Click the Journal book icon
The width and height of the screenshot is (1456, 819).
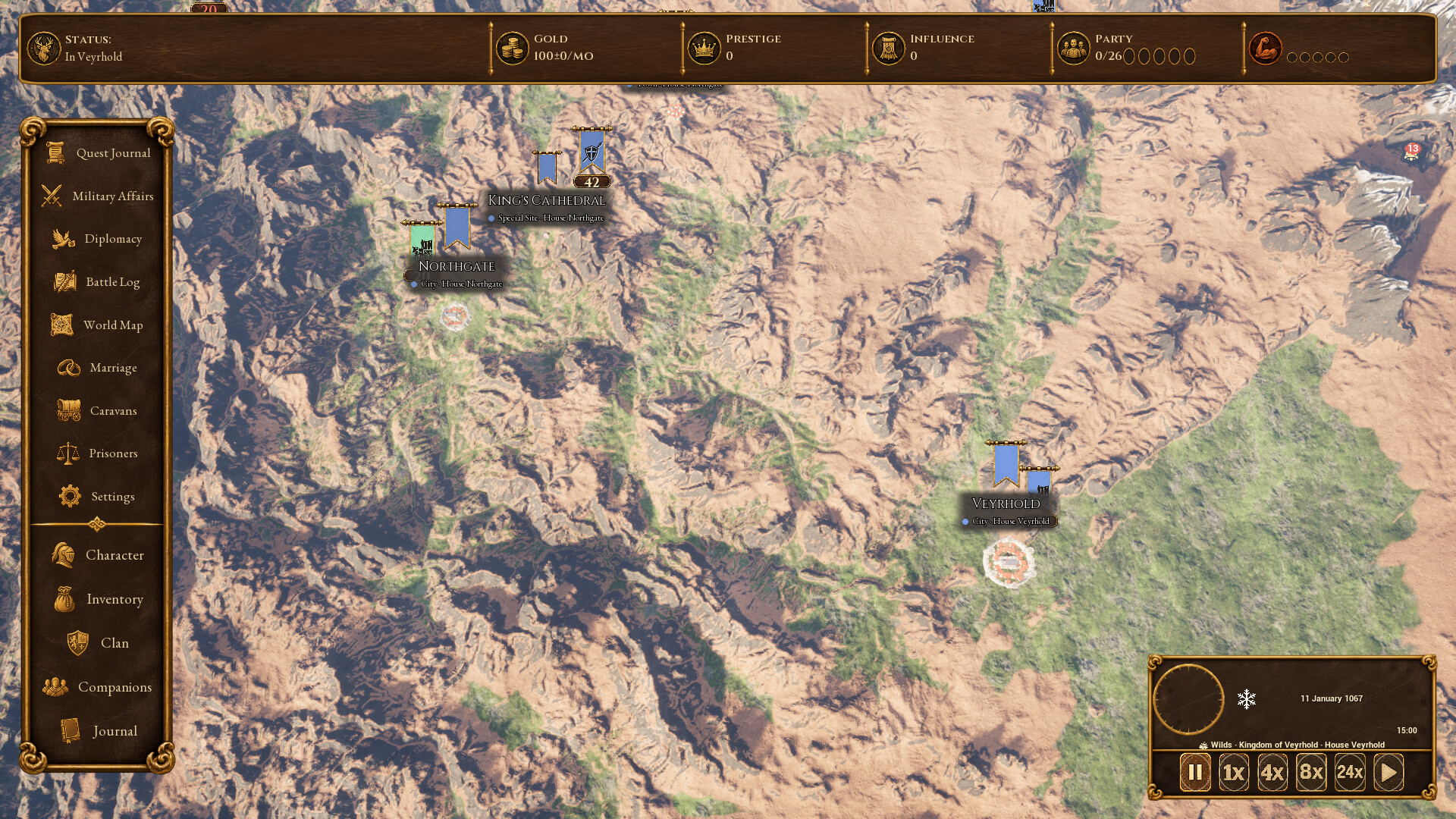pyautogui.click(x=70, y=731)
